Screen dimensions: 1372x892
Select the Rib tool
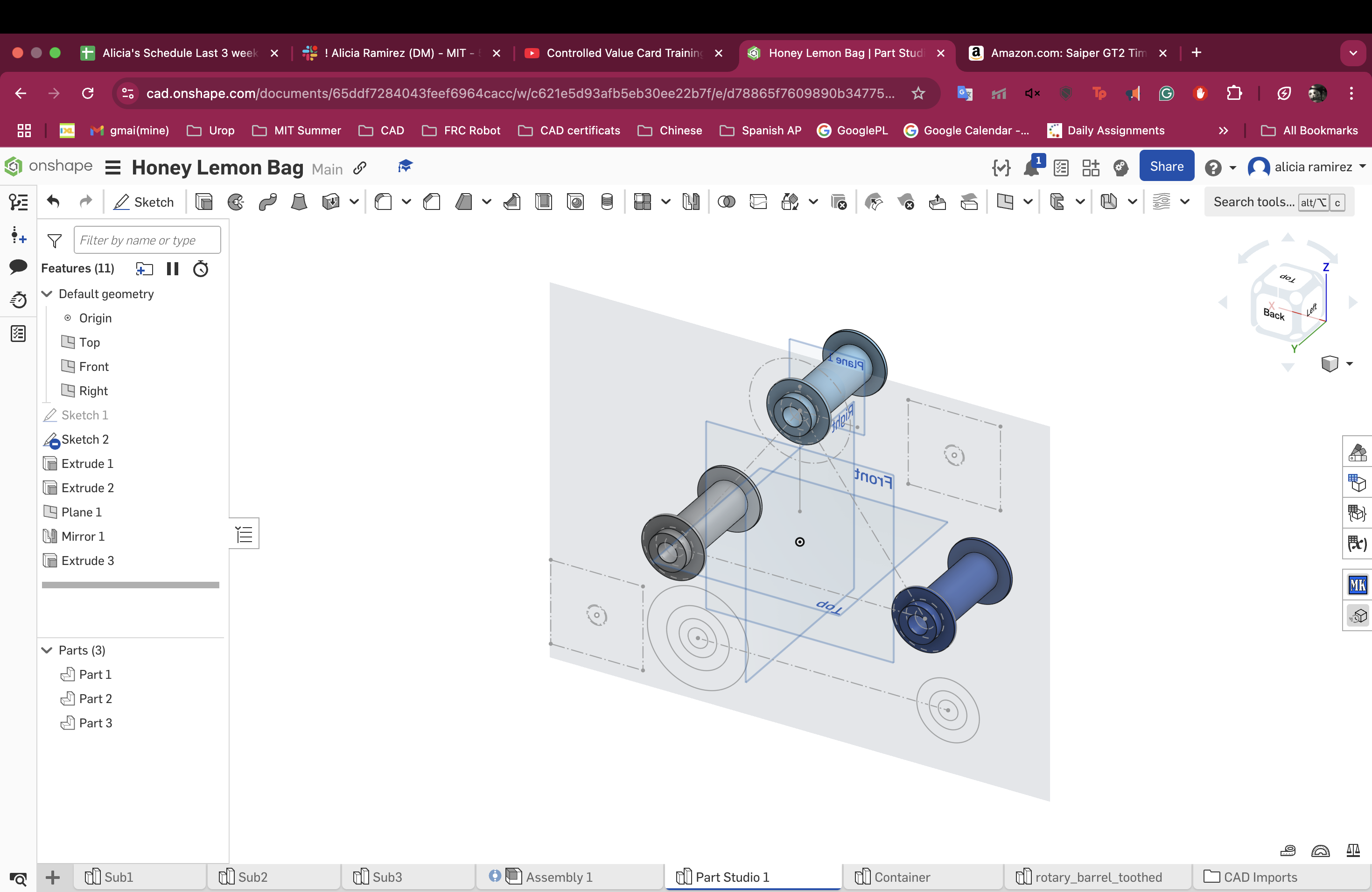(512, 202)
